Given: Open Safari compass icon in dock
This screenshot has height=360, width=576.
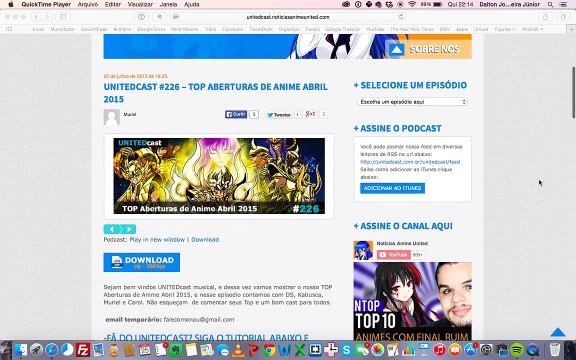Looking at the screenshot, I should 52,350.
